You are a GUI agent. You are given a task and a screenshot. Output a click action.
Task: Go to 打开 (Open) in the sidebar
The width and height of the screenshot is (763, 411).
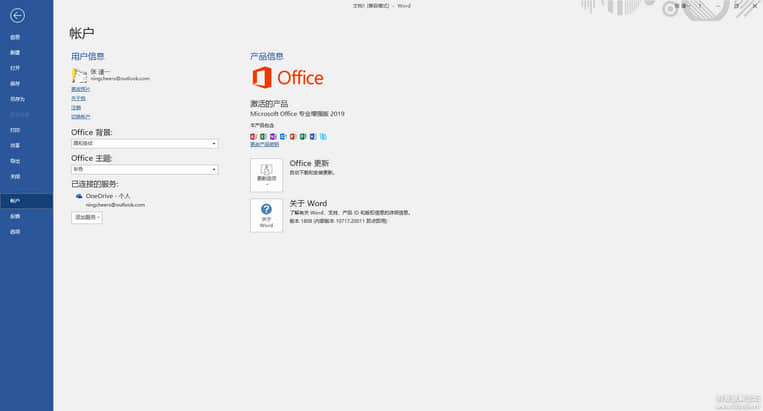(15, 68)
